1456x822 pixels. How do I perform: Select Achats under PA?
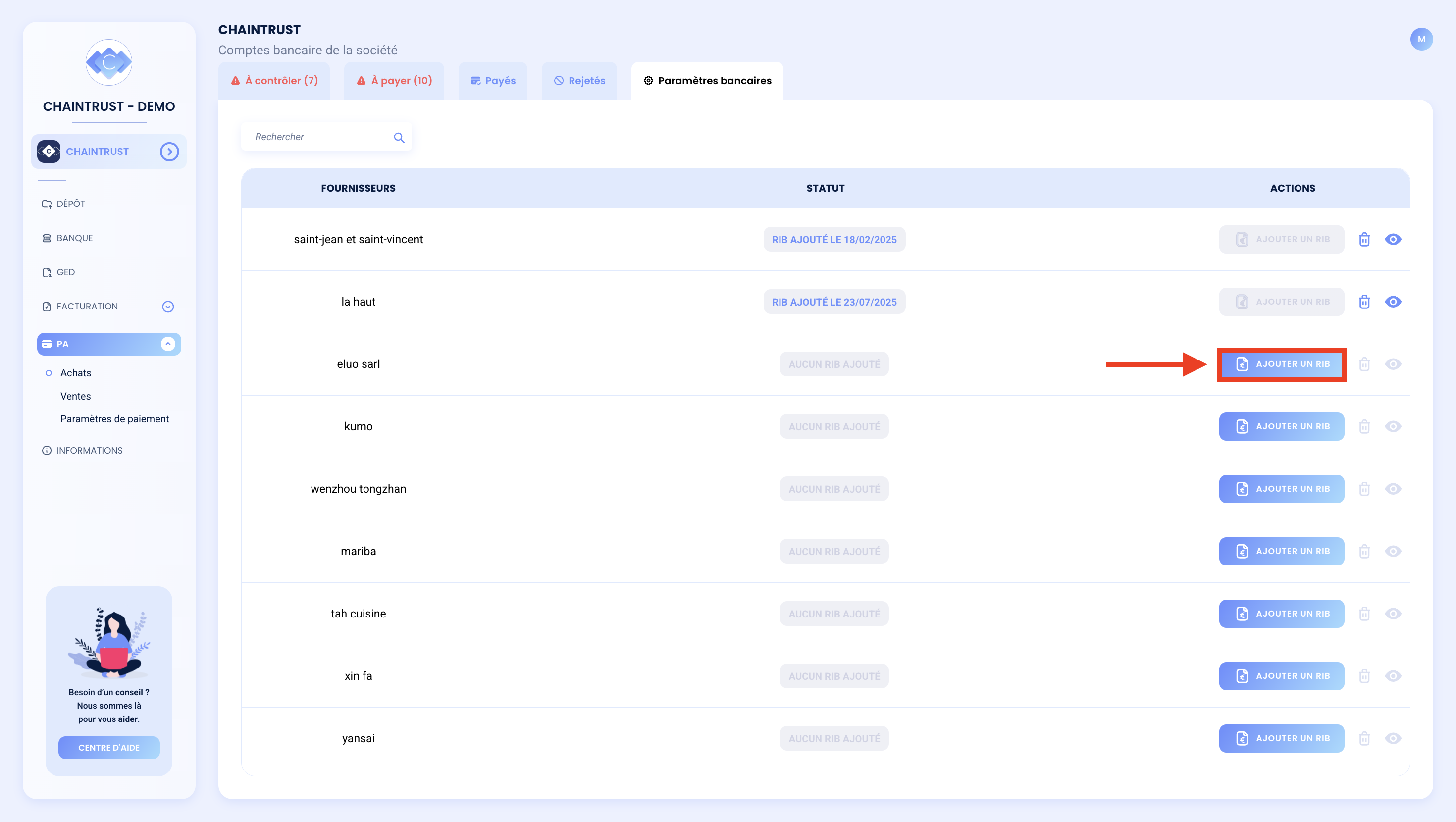[x=76, y=373]
